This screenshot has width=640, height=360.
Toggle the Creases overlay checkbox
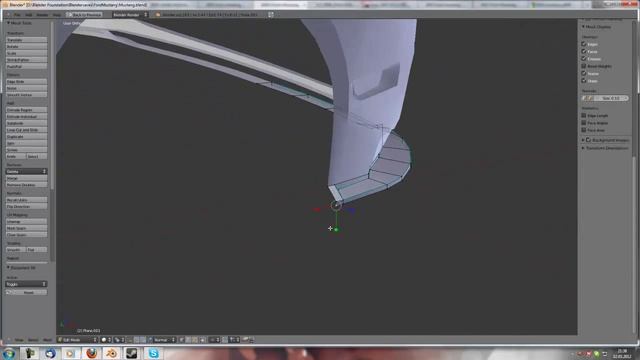(x=584, y=58)
